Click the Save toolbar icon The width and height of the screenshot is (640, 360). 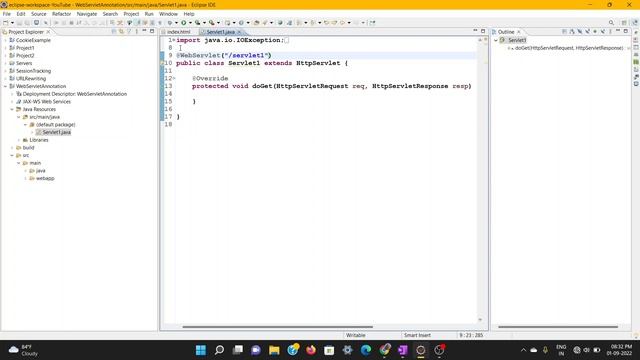(19, 23)
